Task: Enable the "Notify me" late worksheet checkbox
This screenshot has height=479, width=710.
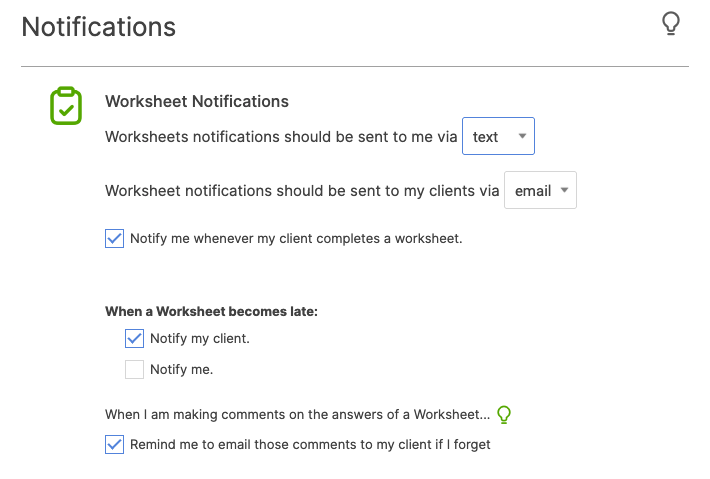Action: coord(135,370)
